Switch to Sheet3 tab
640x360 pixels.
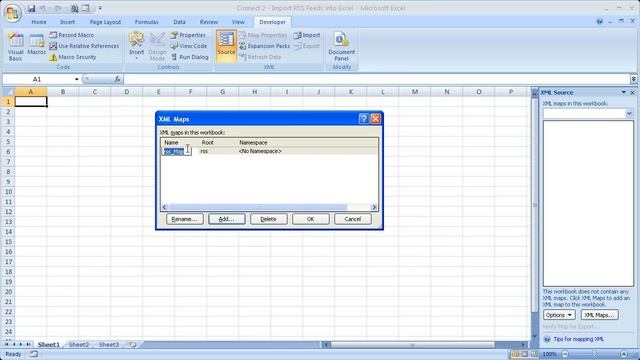109,344
